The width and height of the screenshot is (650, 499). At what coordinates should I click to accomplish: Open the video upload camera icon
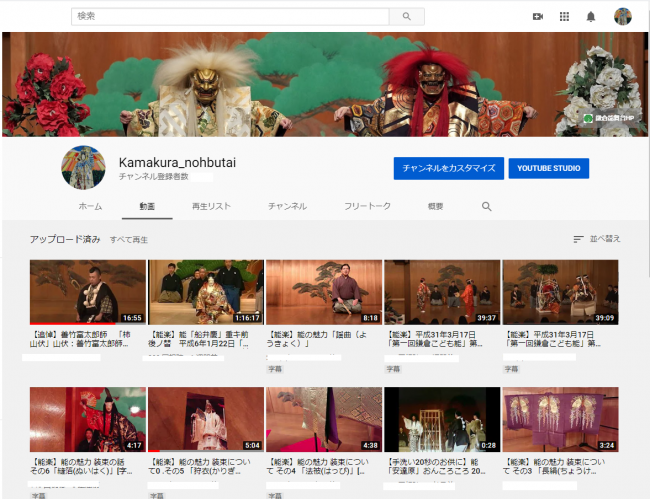point(537,16)
